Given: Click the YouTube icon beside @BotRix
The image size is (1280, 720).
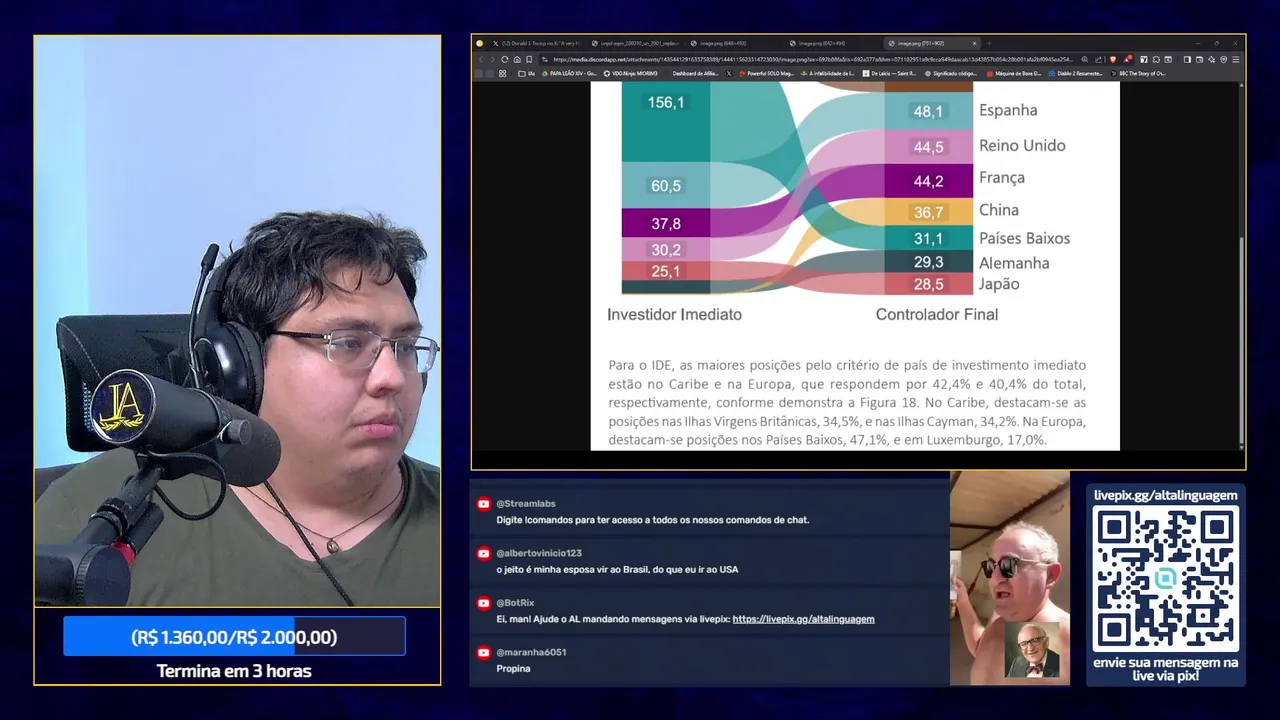Looking at the screenshot, I should [484, 603].
